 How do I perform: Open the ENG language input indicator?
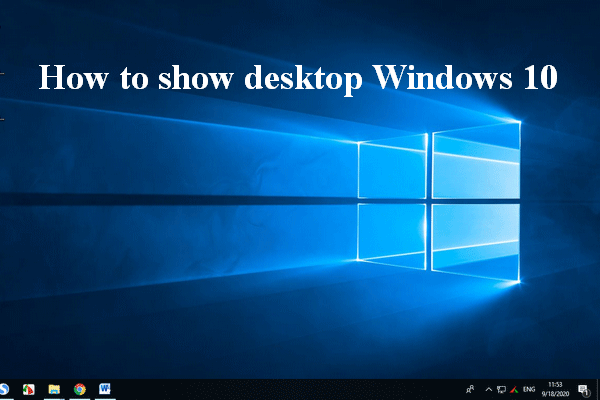[x=529, y=389]
